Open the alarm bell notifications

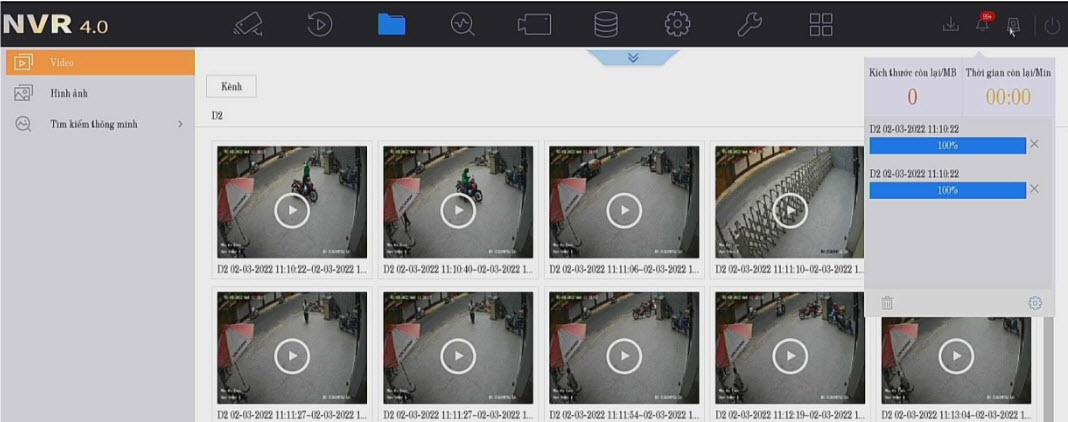click(983, 25)
